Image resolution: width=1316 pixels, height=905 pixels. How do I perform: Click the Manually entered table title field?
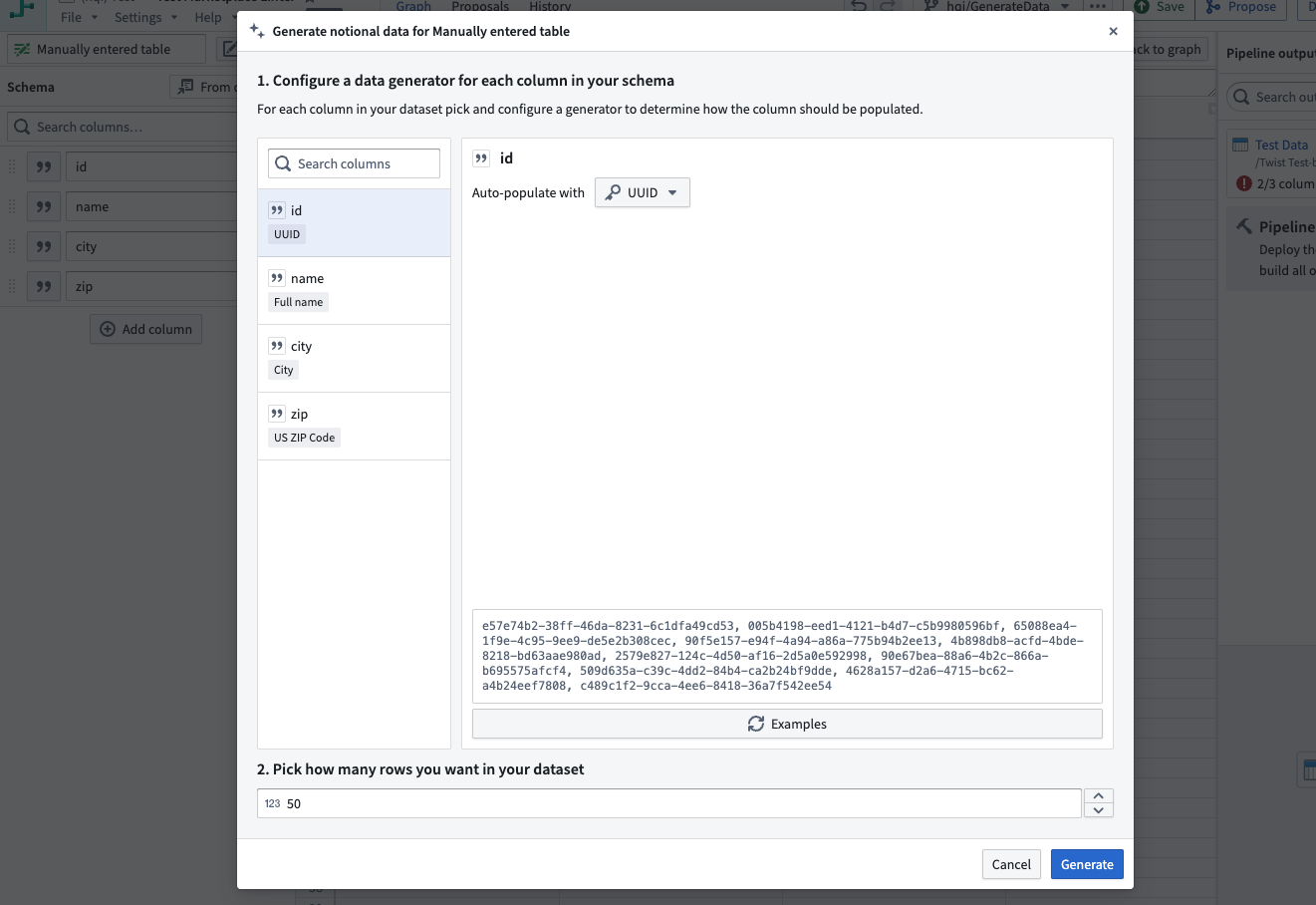(x=107, y=49)
